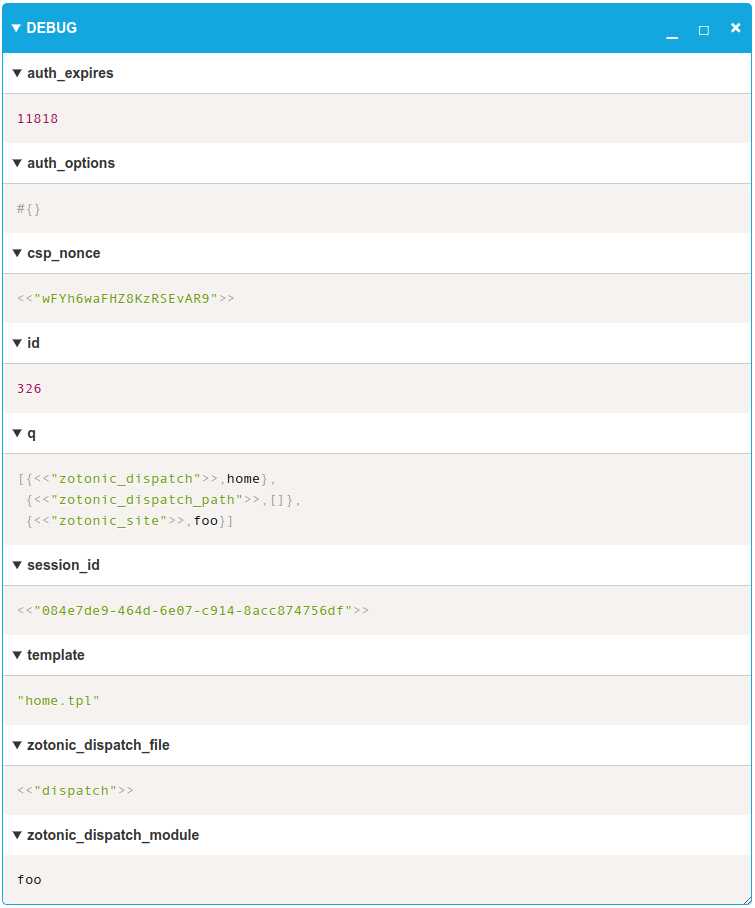Click the csp_nonce heading label

tap(64, 253)
